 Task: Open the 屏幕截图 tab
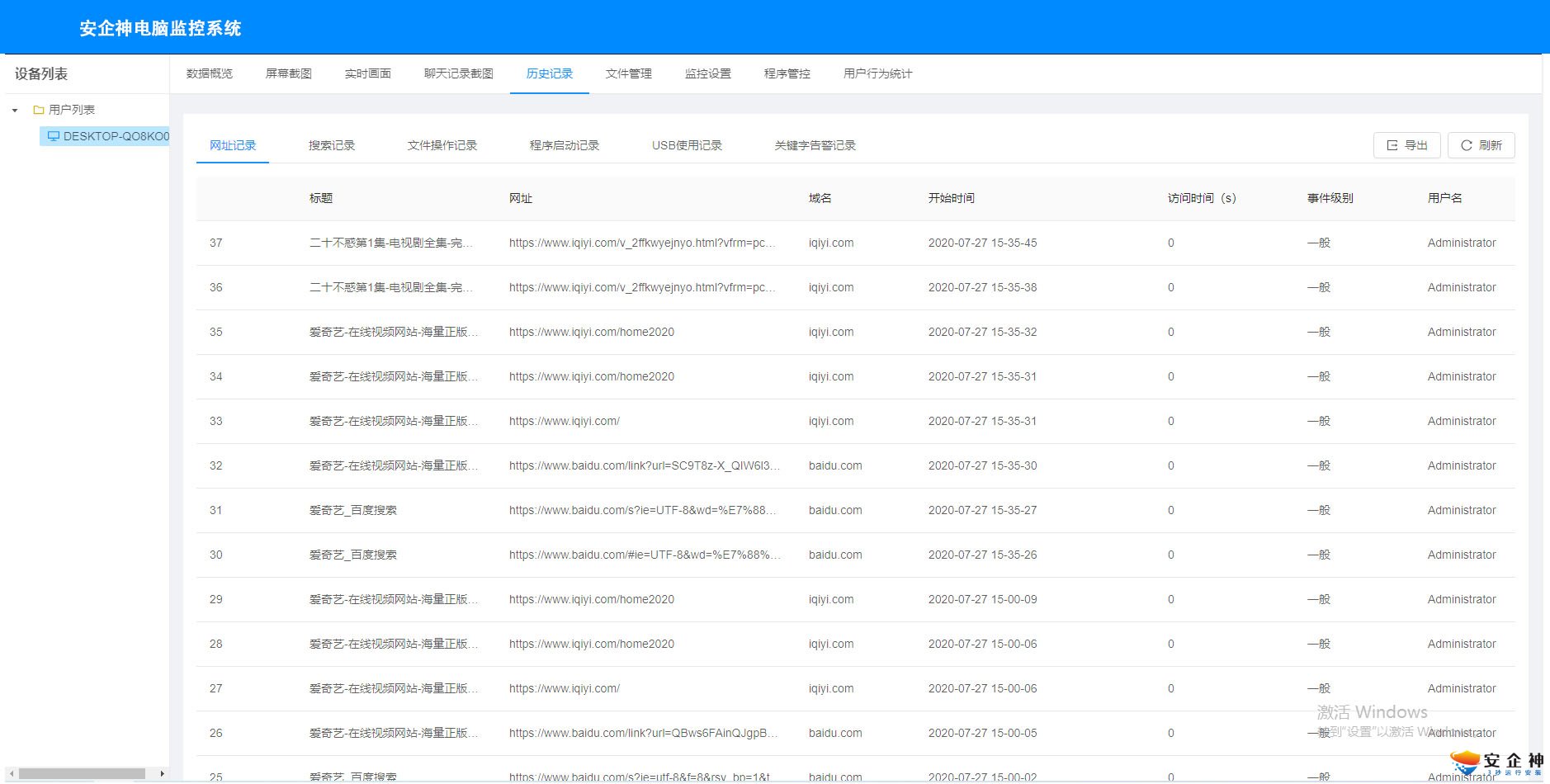click(x=289, y=73)
